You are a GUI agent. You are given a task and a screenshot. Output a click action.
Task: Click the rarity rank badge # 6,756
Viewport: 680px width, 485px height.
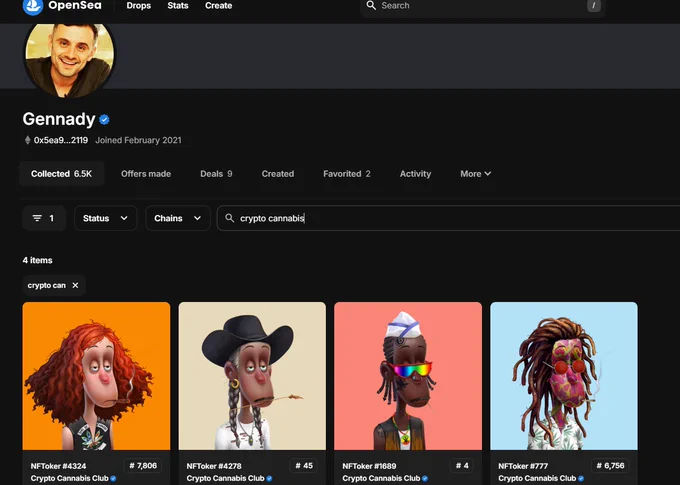(610, 465)
